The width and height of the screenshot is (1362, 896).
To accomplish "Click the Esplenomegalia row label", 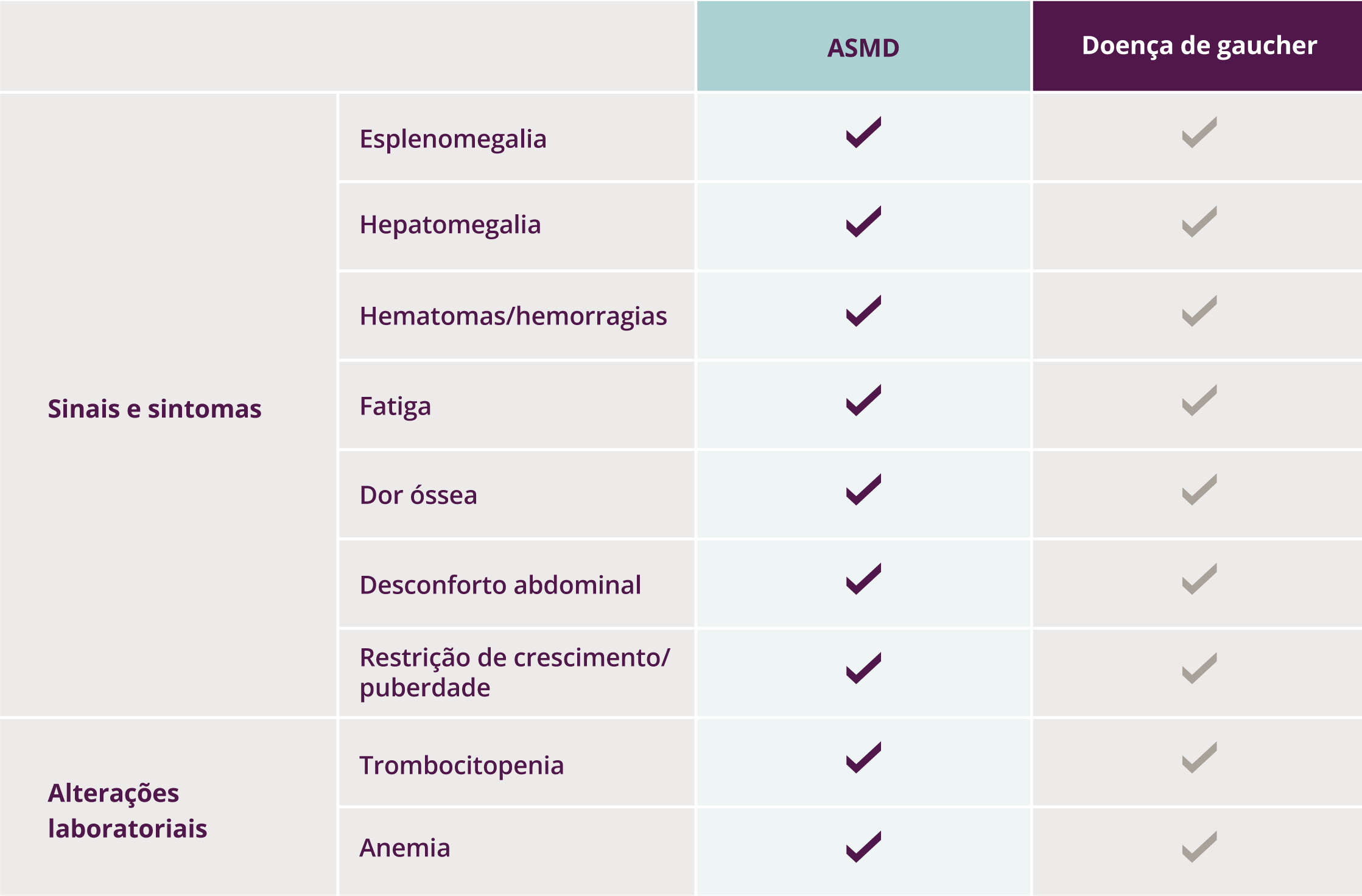I will (453, 139).
